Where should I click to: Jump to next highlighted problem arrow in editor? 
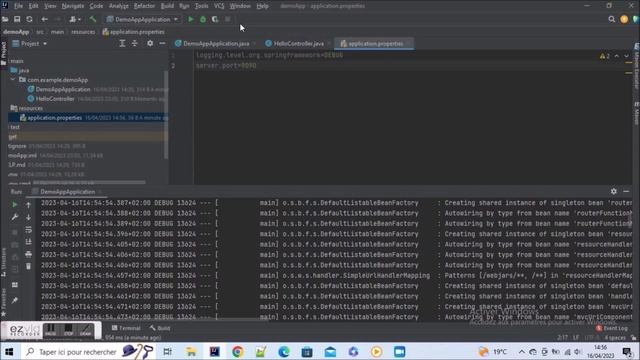click(626, 56)
